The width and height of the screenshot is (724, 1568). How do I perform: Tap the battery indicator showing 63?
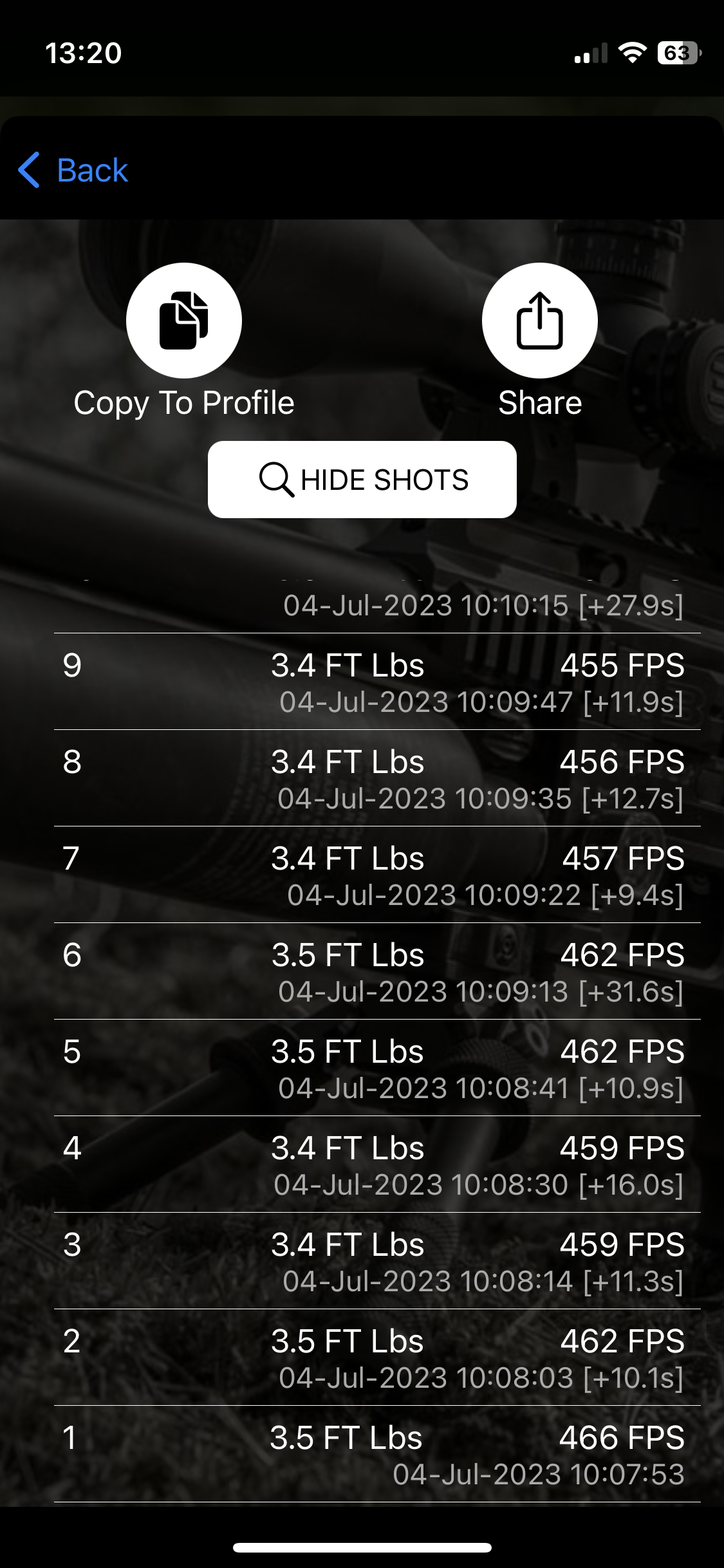click(679, 53)
